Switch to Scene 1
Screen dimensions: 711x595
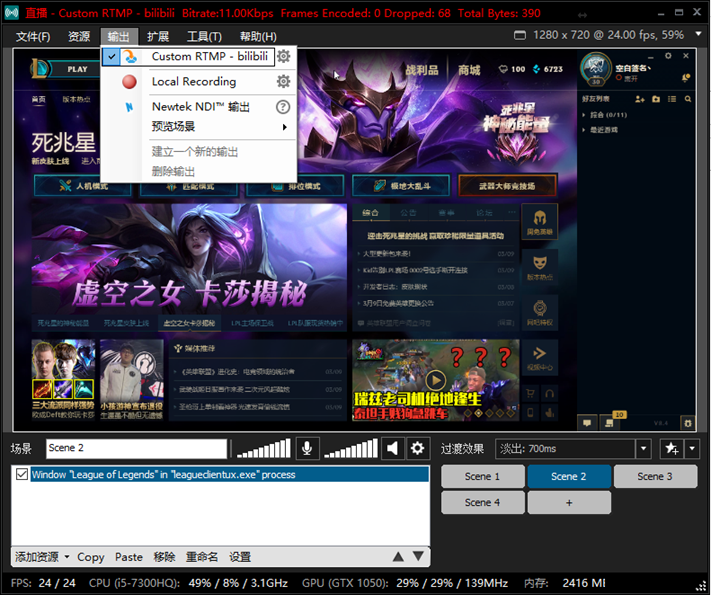coord(482,477)
